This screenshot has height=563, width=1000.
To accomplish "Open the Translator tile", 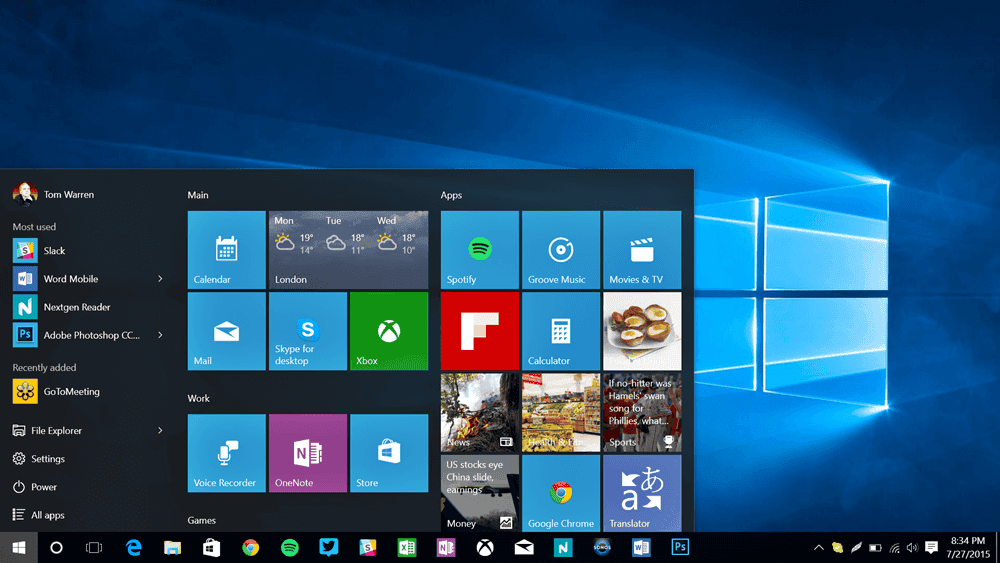I will pos(642,493).
